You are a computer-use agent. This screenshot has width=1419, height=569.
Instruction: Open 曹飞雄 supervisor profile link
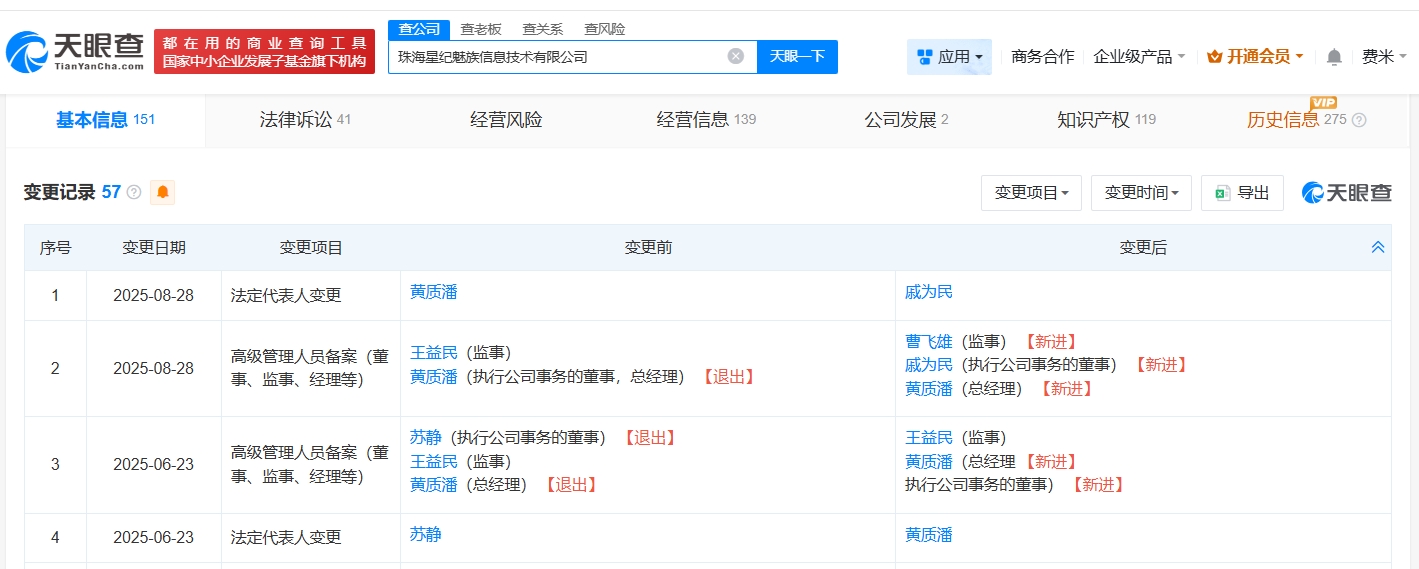(x=929, y=341)
